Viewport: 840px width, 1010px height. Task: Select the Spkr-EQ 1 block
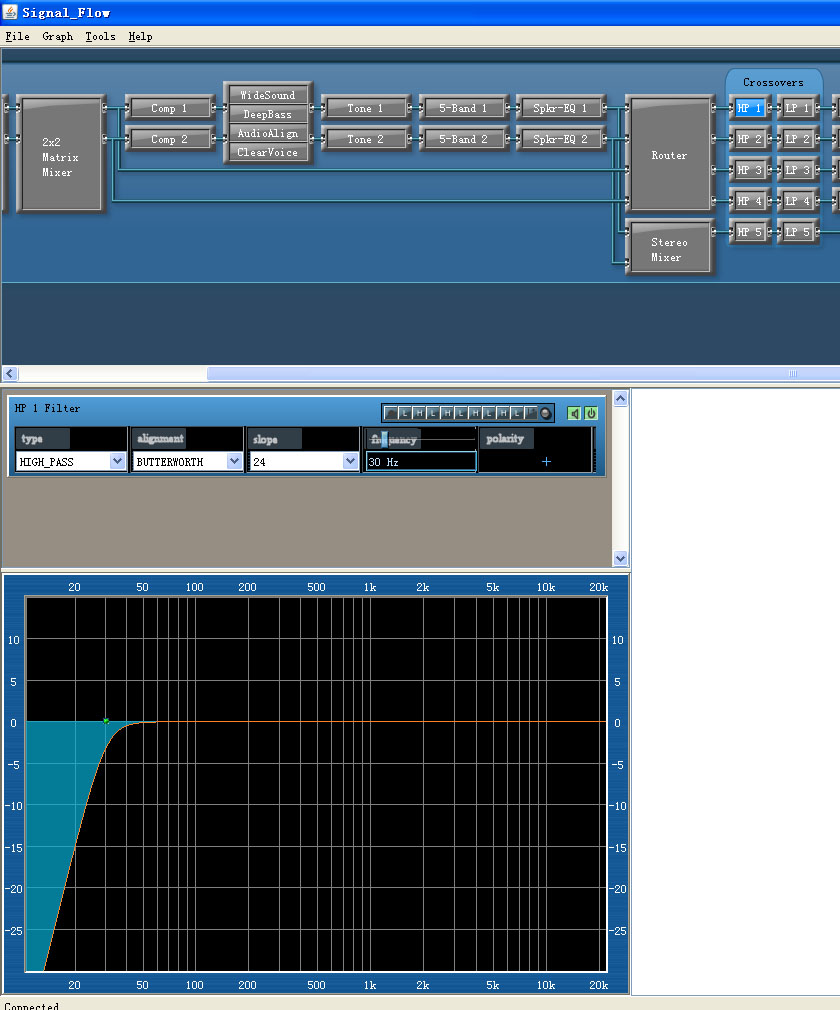(560, 108)
